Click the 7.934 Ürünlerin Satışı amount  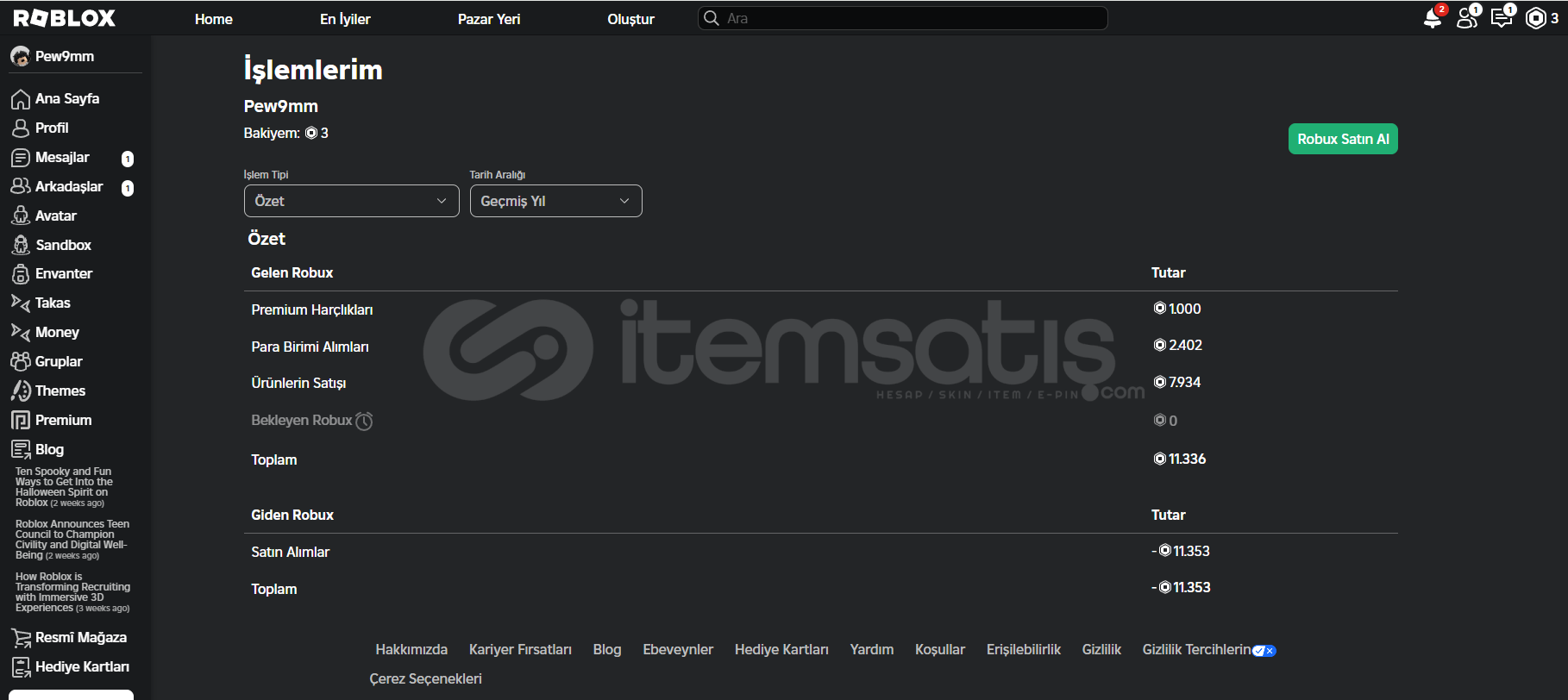coord(1177,382)
